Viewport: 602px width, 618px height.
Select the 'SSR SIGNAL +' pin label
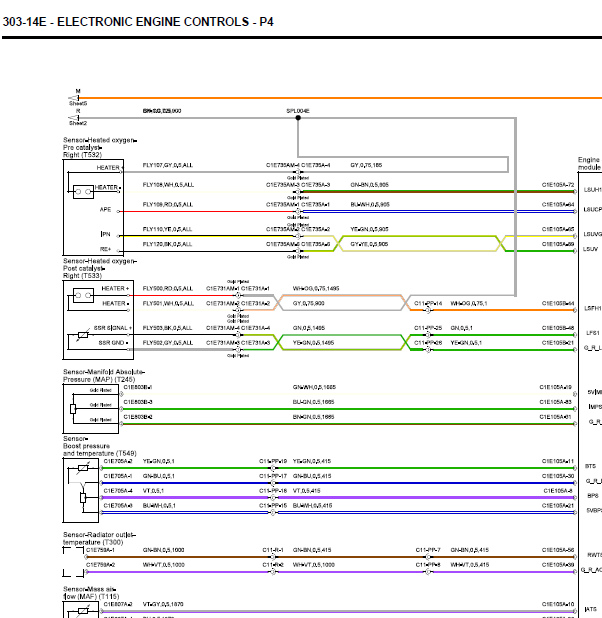(113, 328)
